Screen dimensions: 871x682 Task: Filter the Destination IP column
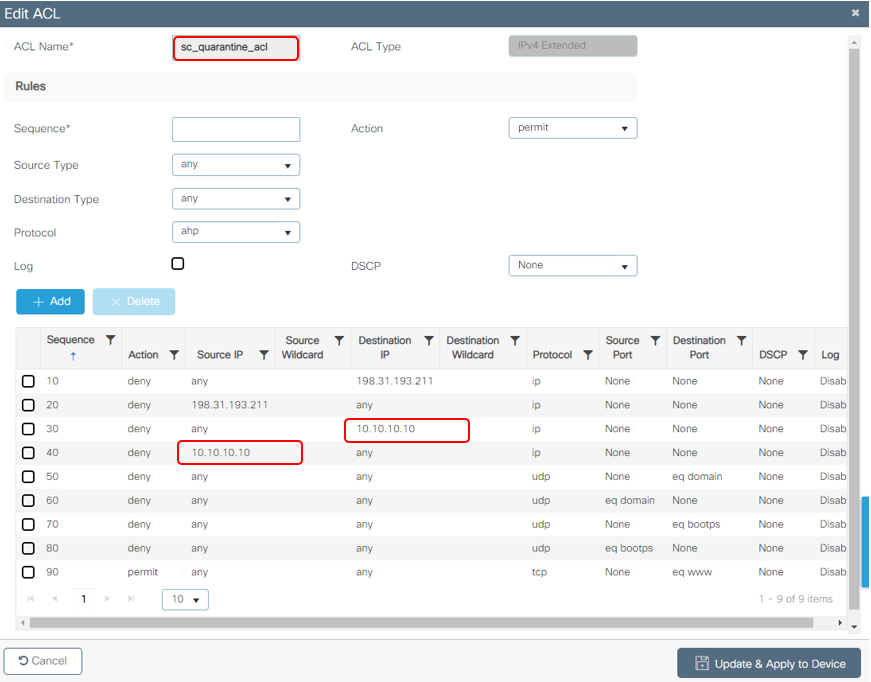click(428, 340)
